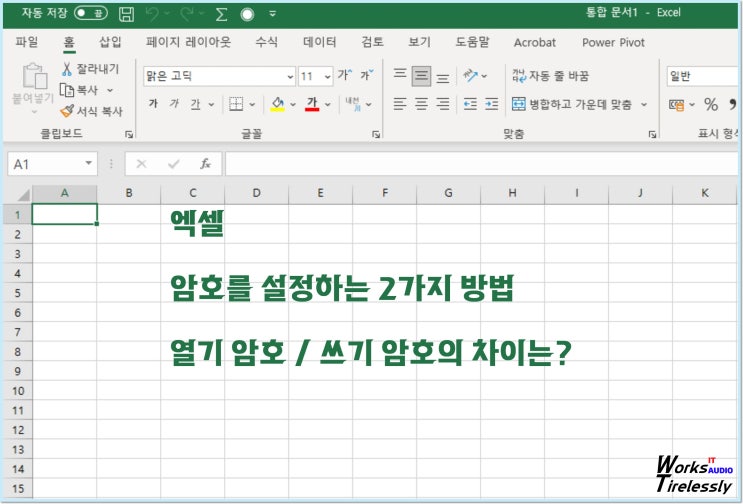Viewport: 743px width, 504px height.
Task: Open clipboard (클립보드) group dialog launcher
Action: point(129,135)
